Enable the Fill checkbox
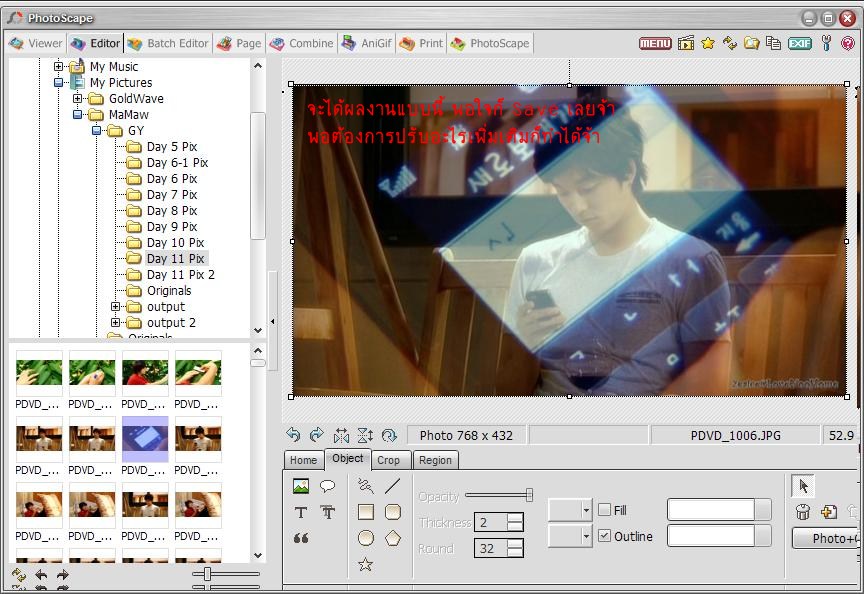Viewport: 864px width, 594px height. 604,510
